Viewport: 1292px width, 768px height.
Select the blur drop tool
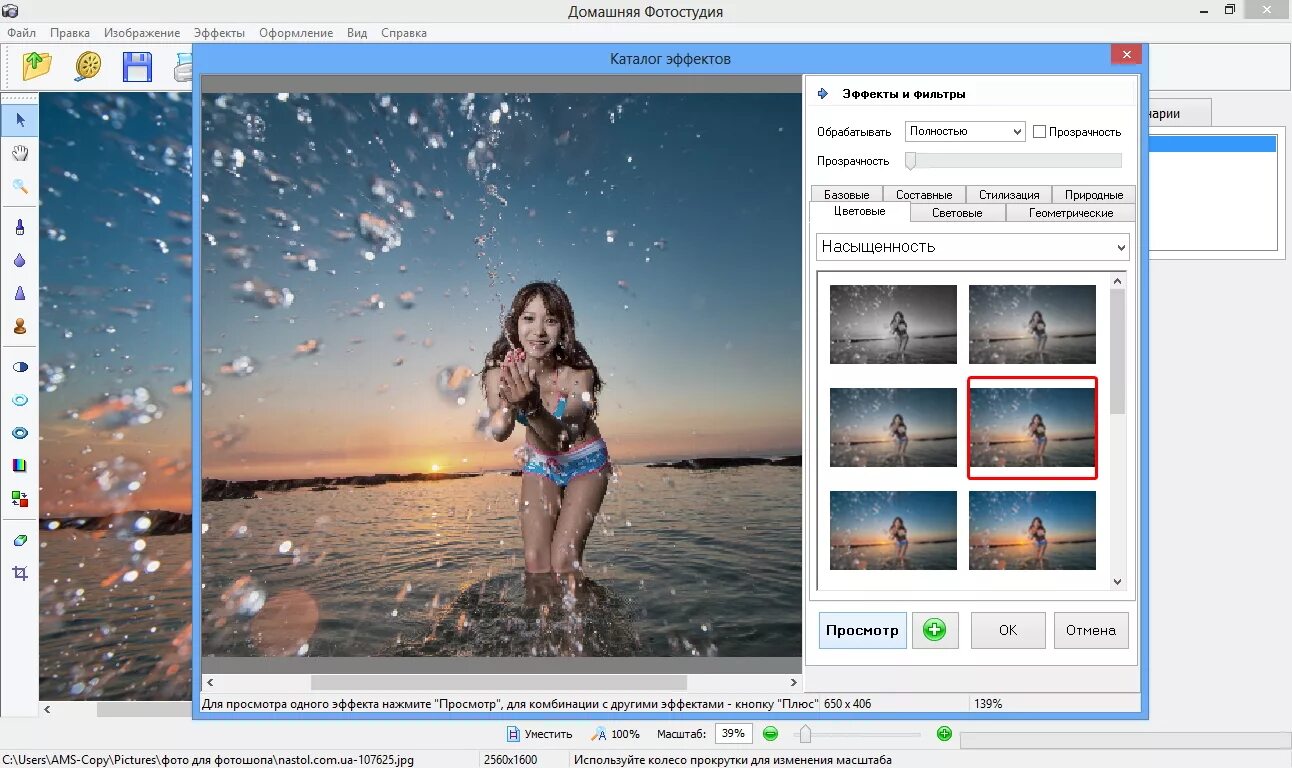[20, 260]
